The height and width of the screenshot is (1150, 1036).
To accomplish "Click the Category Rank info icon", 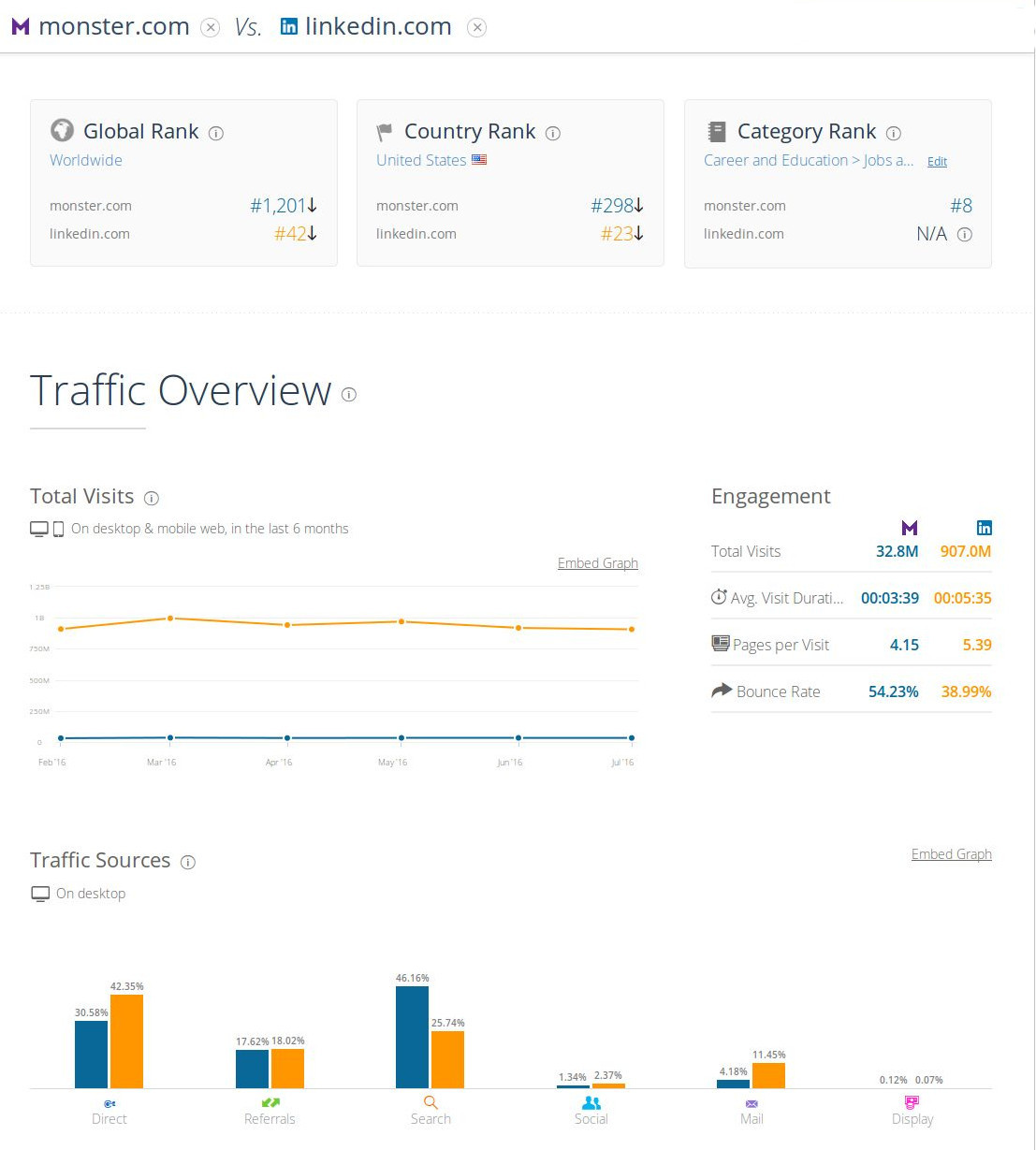I will point(894,133).
